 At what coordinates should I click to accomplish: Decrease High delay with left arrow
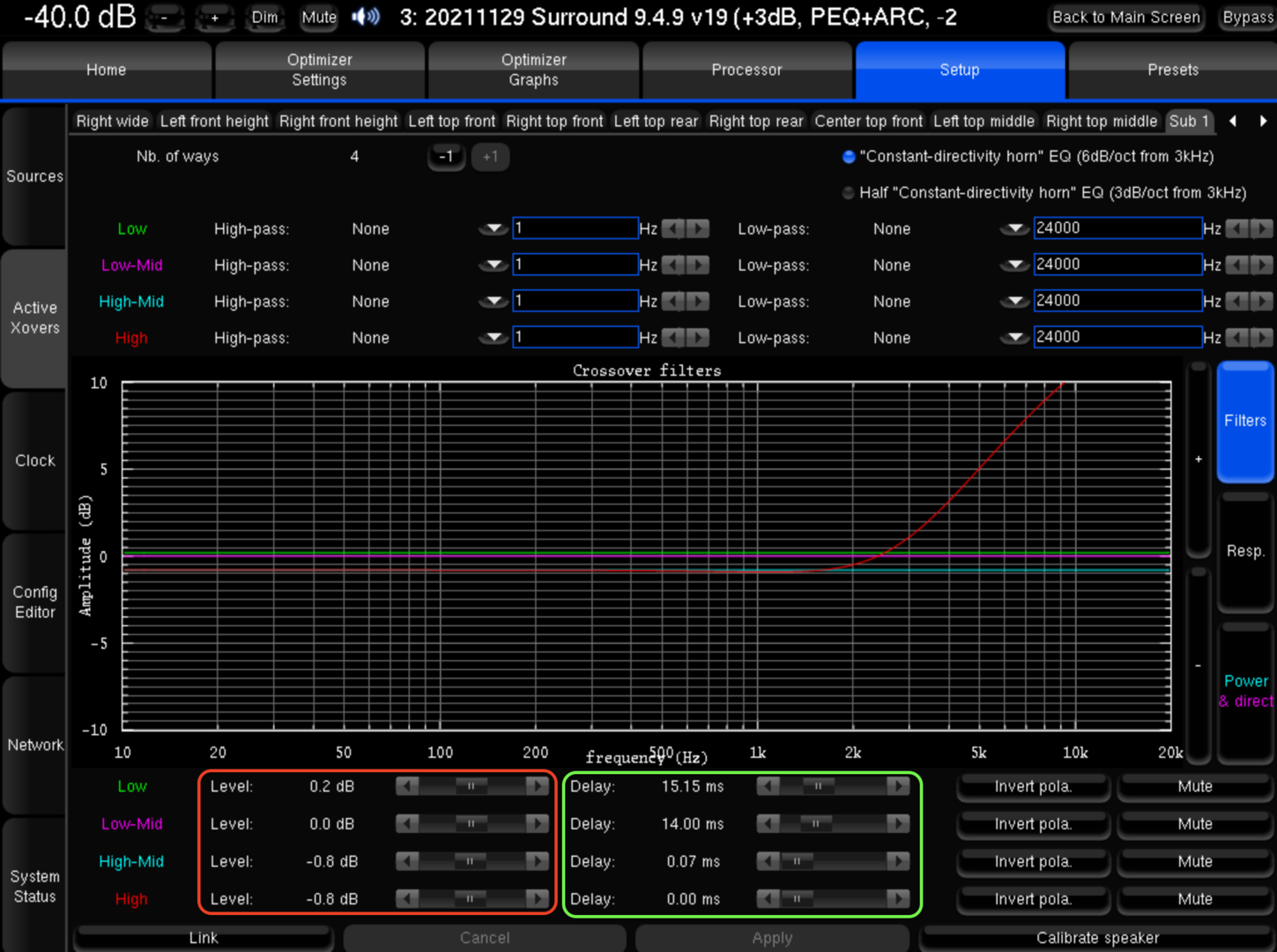point(768,899)
